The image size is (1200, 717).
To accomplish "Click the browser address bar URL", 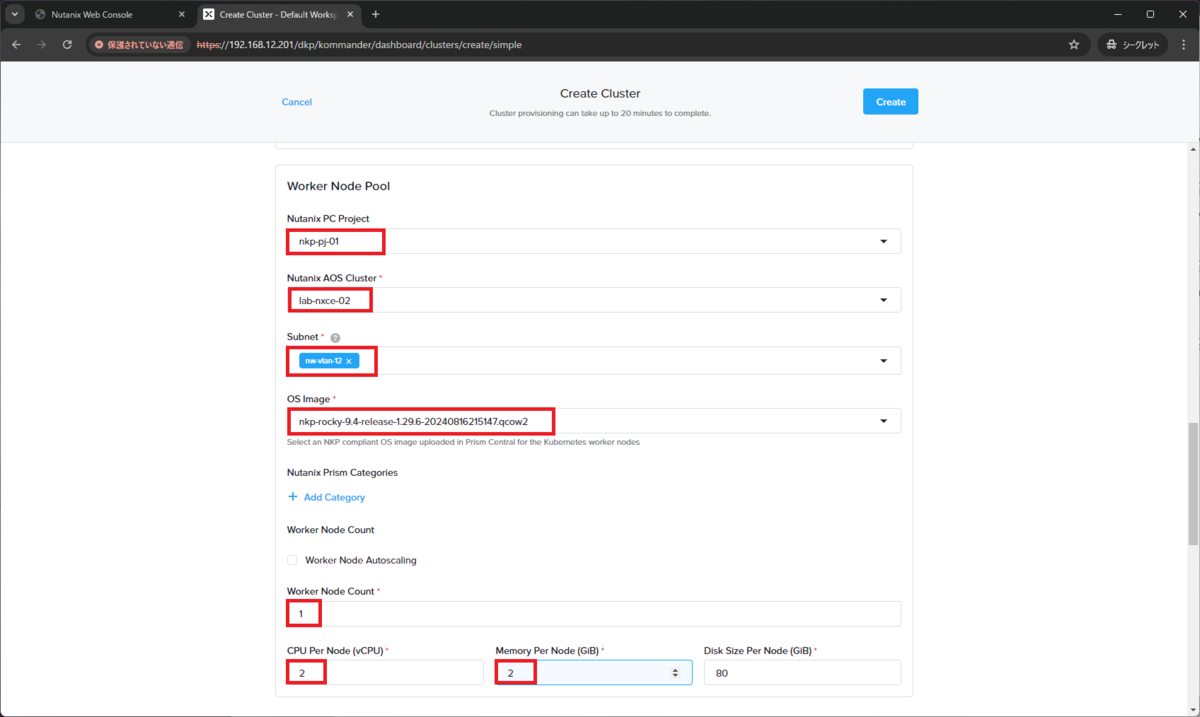I will (359, 45).
